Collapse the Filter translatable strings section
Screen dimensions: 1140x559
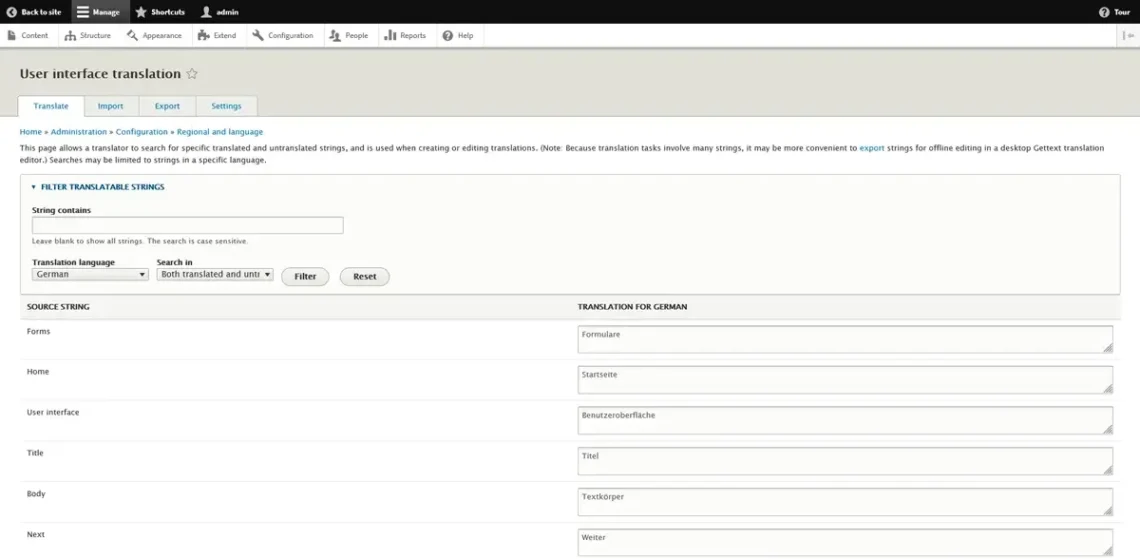coord(97,187)
